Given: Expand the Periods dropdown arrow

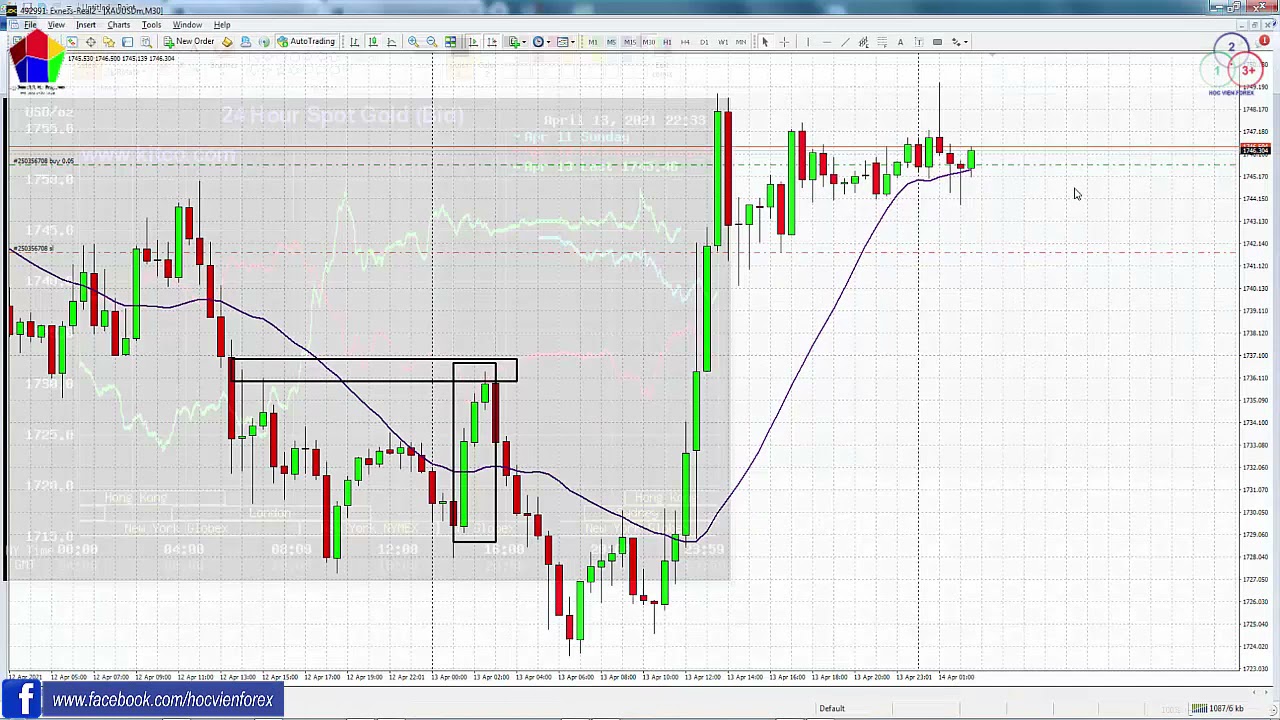Looking at the screenshot, I should click(x=548, y=42).
